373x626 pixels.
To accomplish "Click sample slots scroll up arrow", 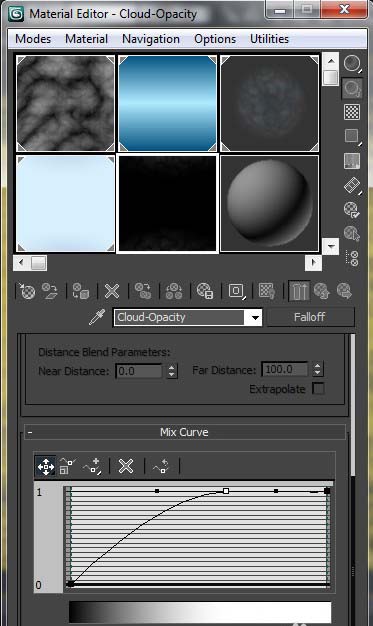I will click(331, 61).
